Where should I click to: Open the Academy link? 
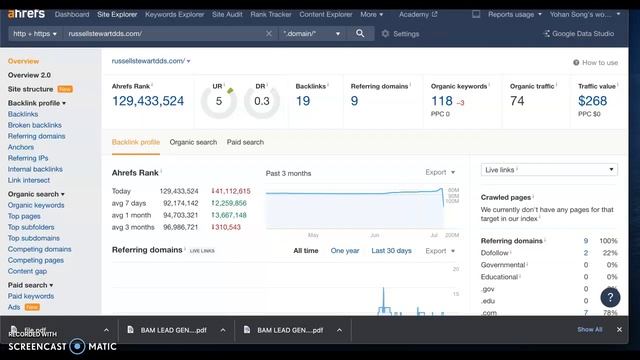418,14
